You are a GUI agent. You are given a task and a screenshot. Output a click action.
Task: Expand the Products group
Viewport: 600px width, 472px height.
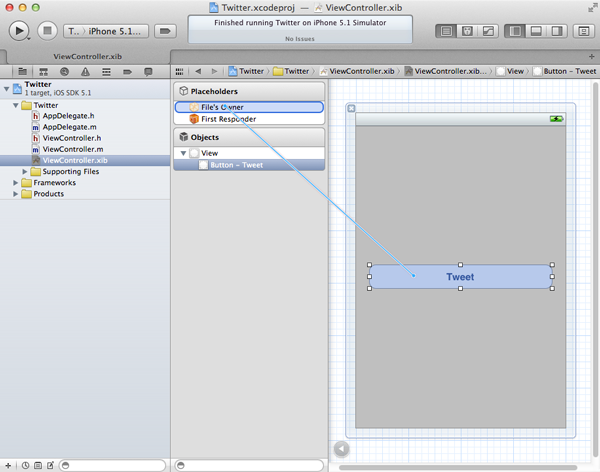pos(15,194)
